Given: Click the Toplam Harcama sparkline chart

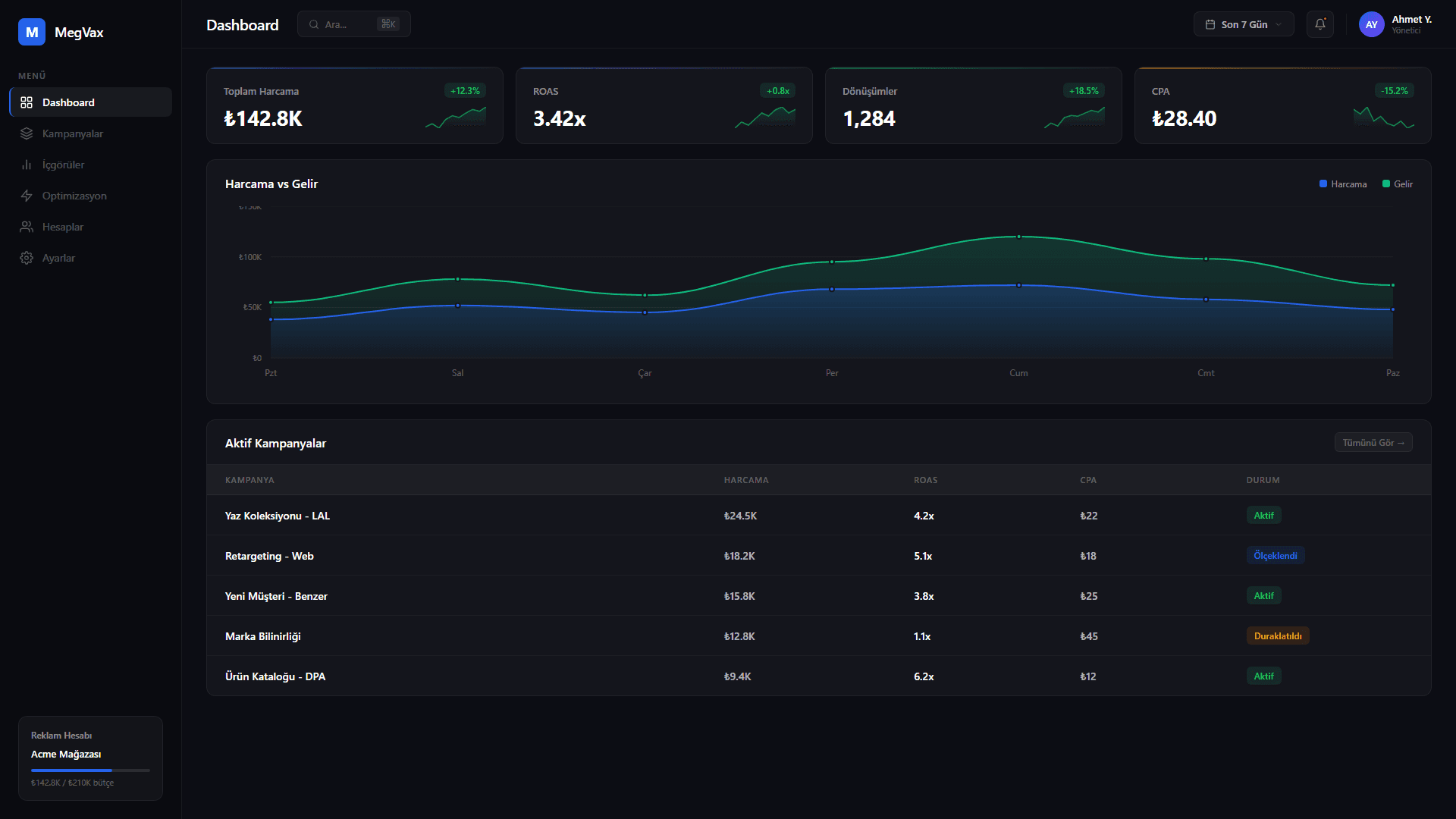Looking at the screenshot, I should coord(456,118).
